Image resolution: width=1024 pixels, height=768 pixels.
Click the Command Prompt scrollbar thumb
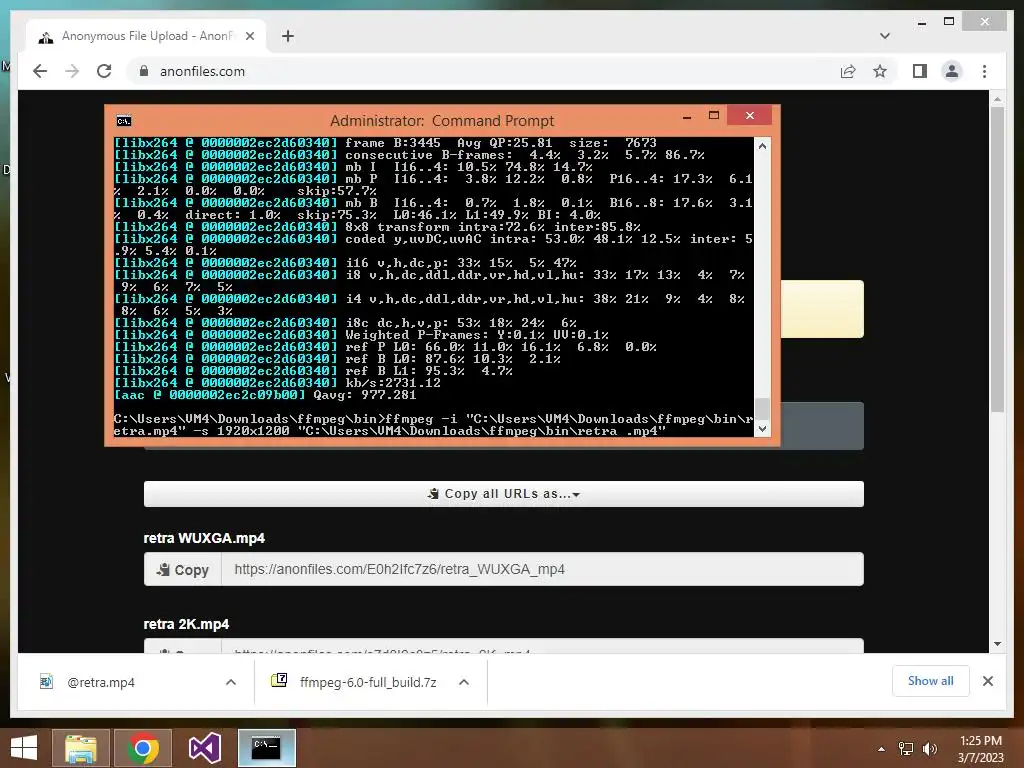[x=762, y=409]
